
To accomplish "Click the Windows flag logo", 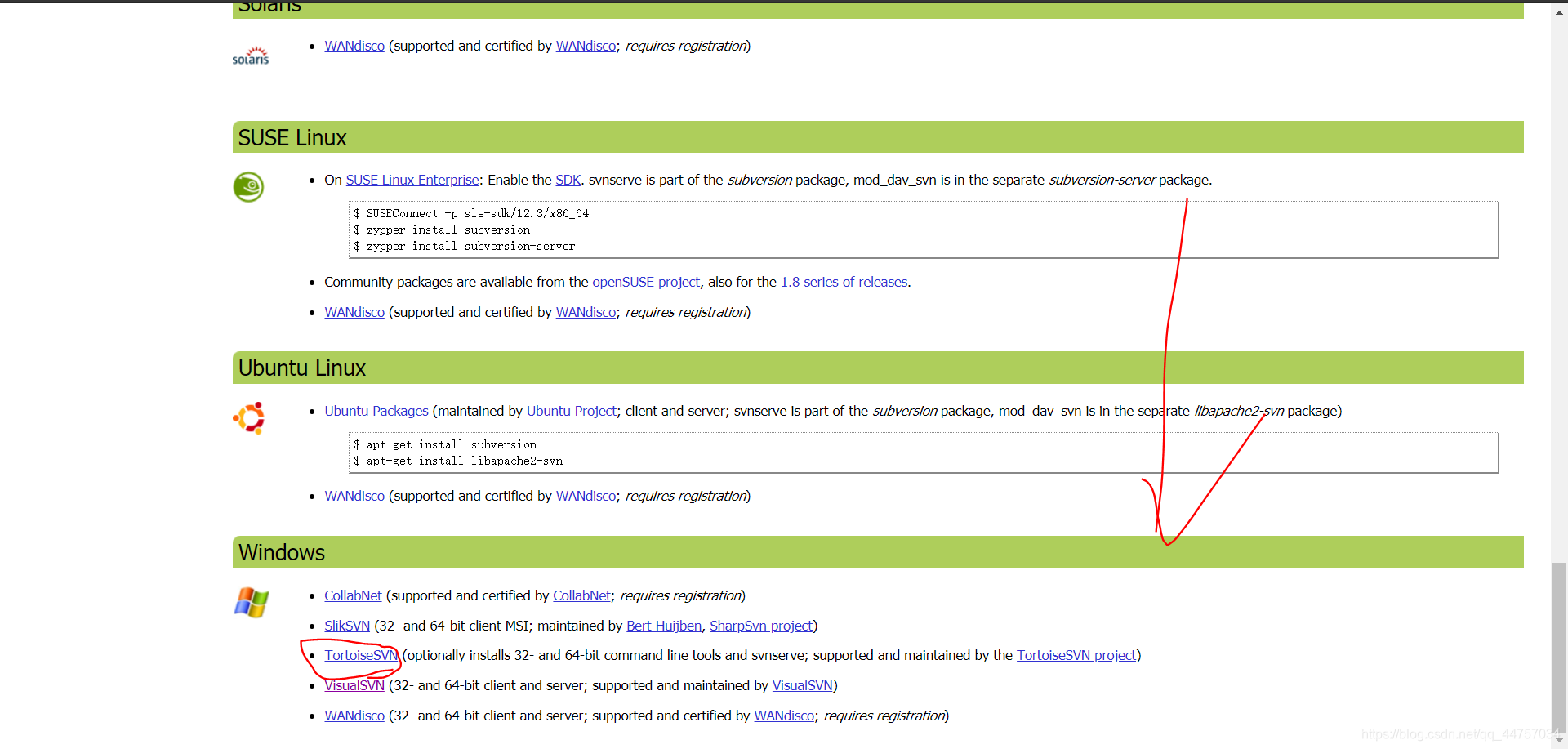I will (252, 603).
